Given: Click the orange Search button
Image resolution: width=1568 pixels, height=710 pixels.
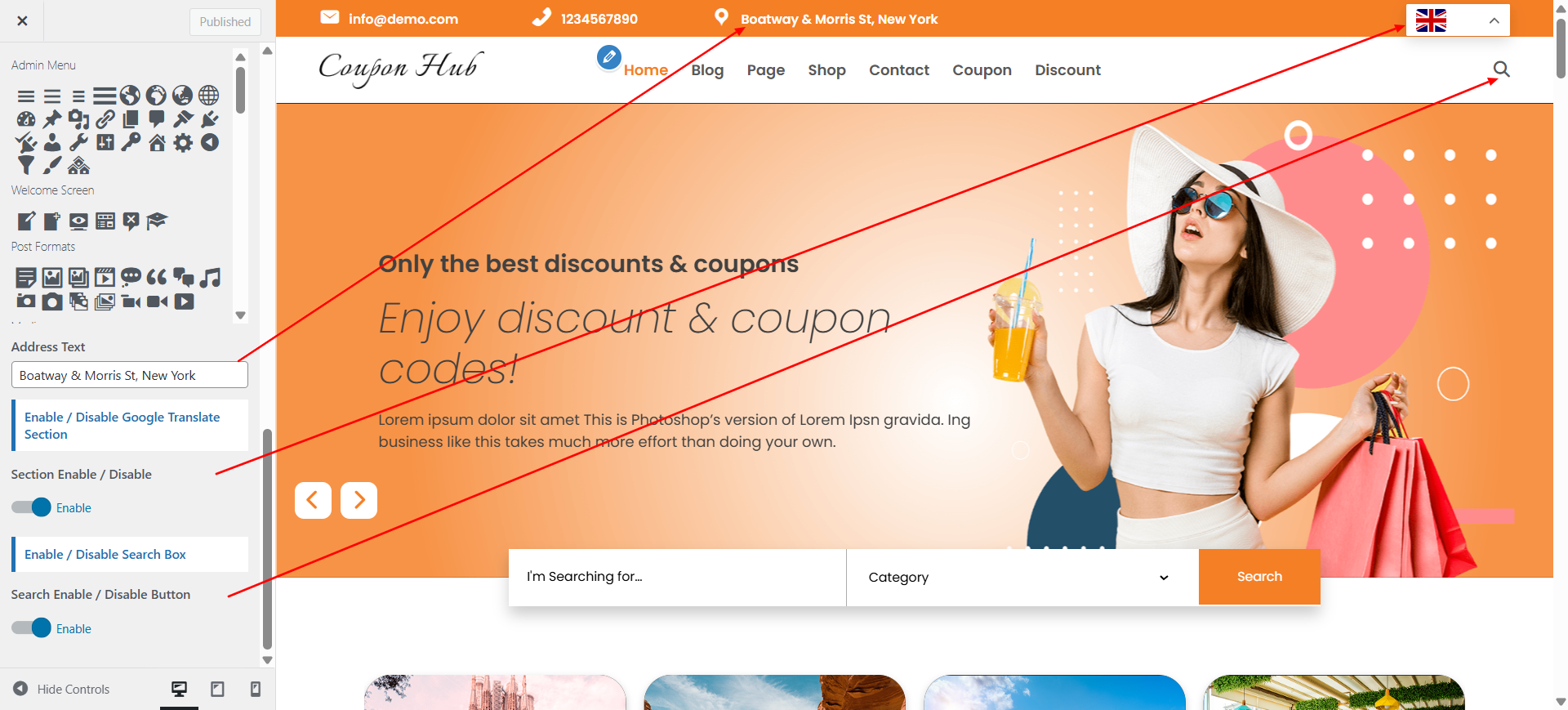Looking at the screenshot, I should (x=1259, y=577).
